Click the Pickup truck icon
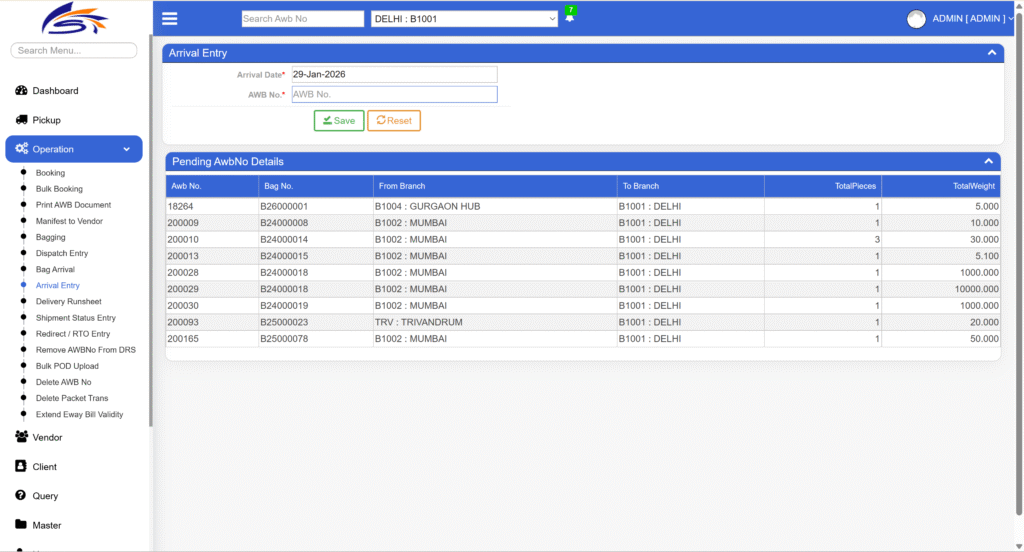Viewport: 1024px width, 552px height. pos(21,120)
